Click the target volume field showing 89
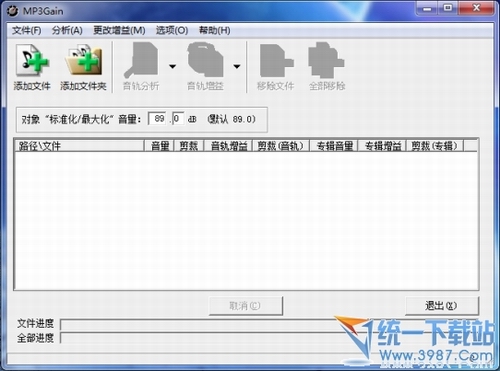The width and height of the screenshot is (500, 371). [157, 119]
